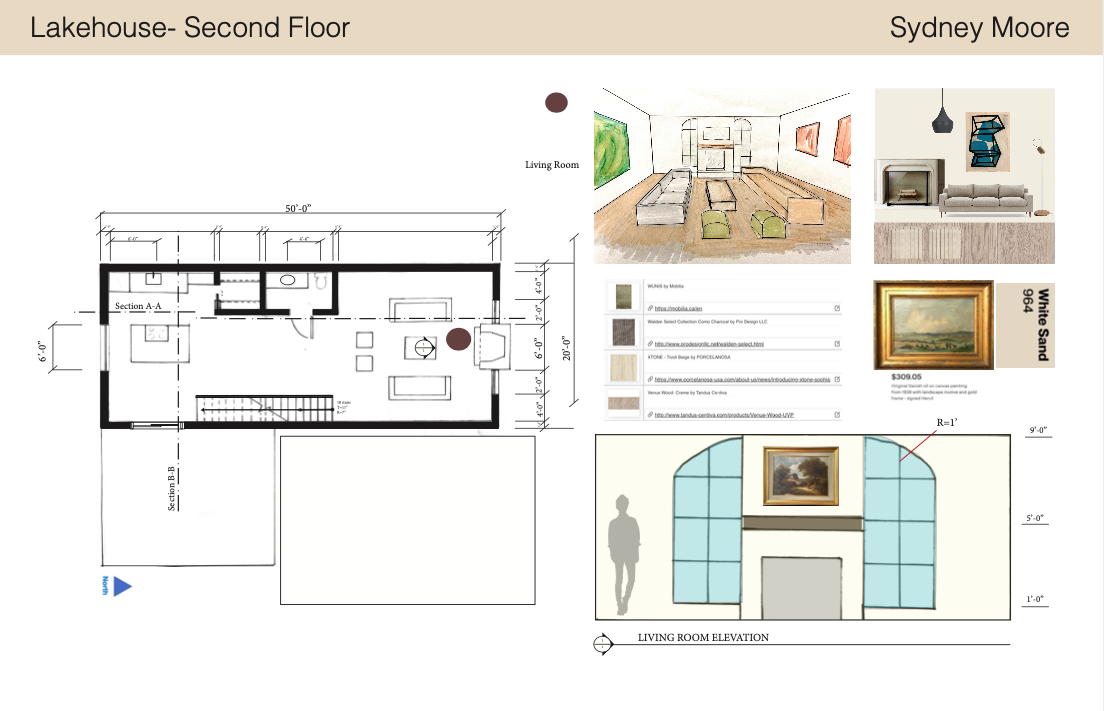
Task: Select the living room perspective sketch
Action: pos(722,176)
